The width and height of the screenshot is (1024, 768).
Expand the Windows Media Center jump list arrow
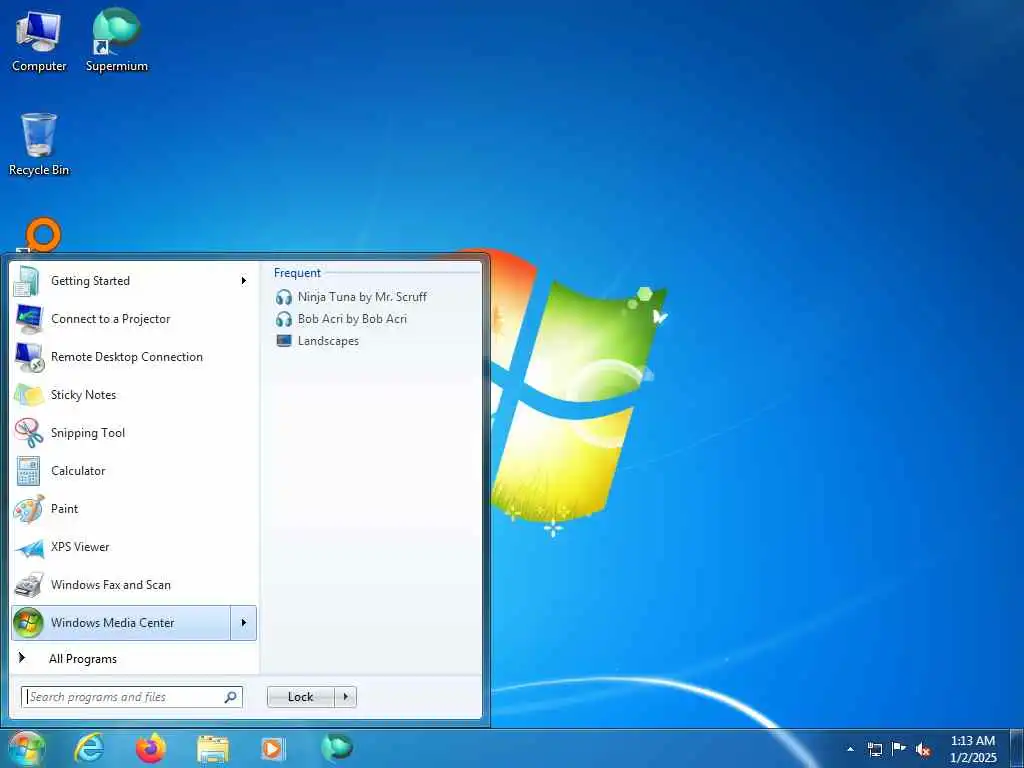pyautogui.click(x=244, y=623)
